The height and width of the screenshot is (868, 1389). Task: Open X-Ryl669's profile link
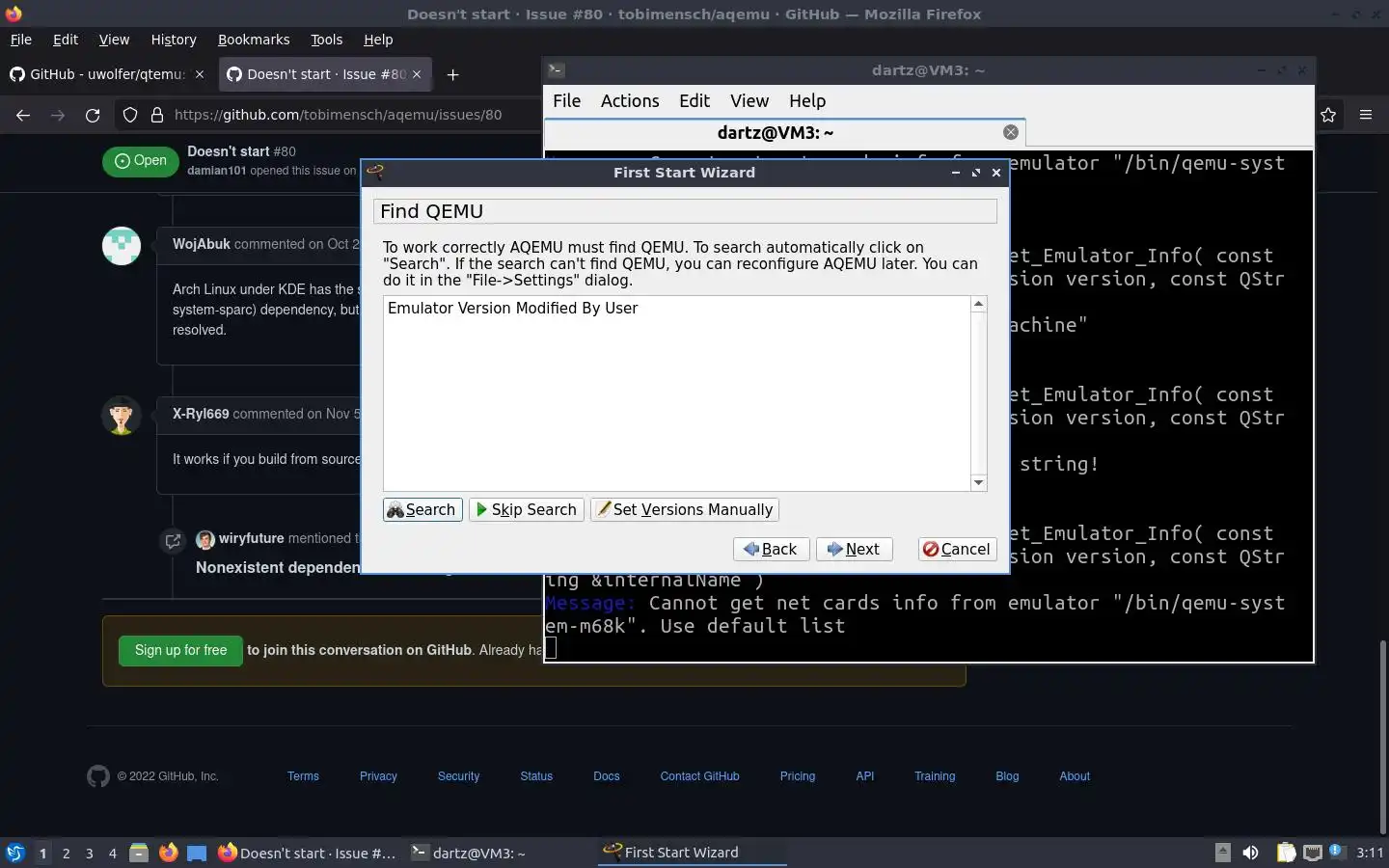[x=201, y=414]
